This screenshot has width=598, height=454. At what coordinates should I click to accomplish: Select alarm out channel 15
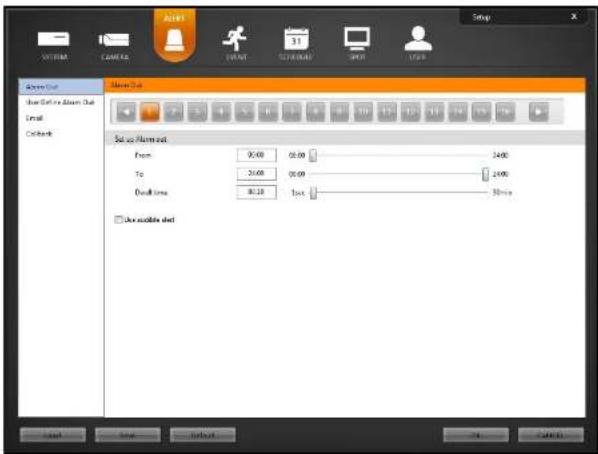click(x=481, y=112)
